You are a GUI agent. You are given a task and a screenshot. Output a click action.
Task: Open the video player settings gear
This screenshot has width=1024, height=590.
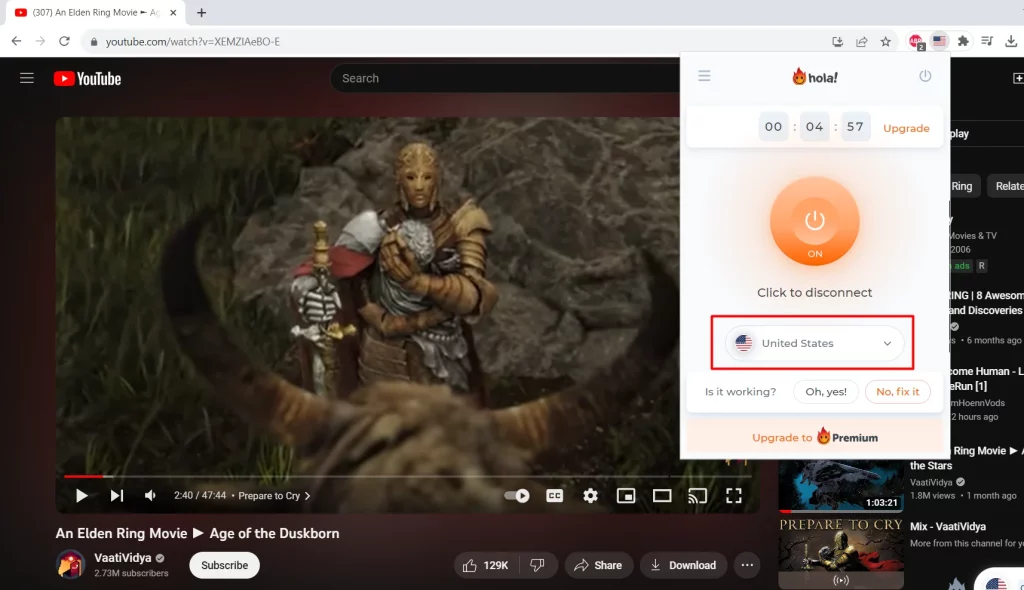pyautogui.click(x=590, y=495)
